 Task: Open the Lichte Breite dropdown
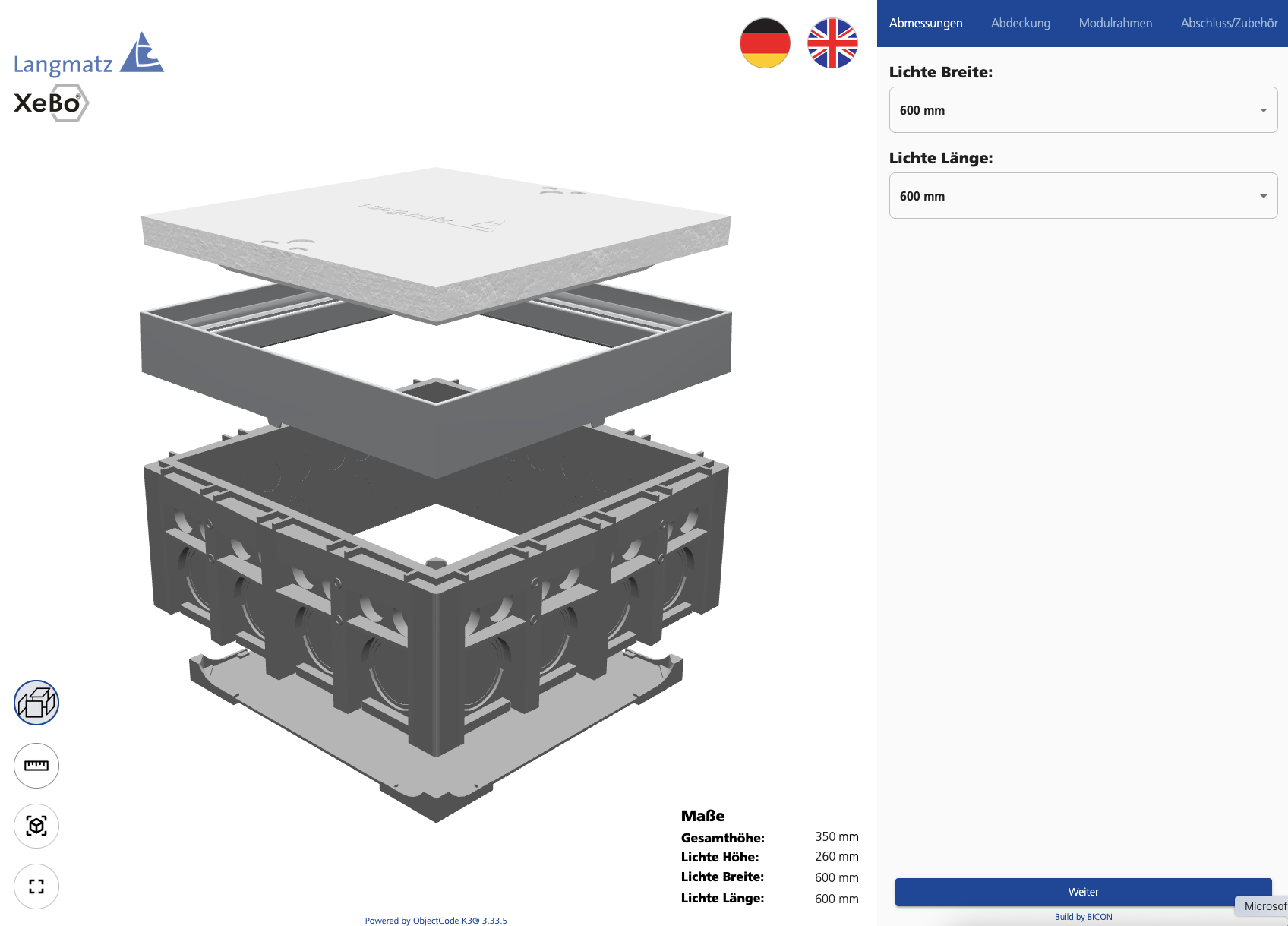pyautogui.click(x=1083, y=110)
